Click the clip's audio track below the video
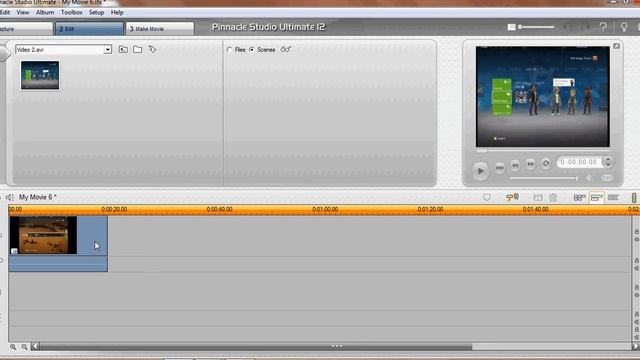 [x=58, y=264]
